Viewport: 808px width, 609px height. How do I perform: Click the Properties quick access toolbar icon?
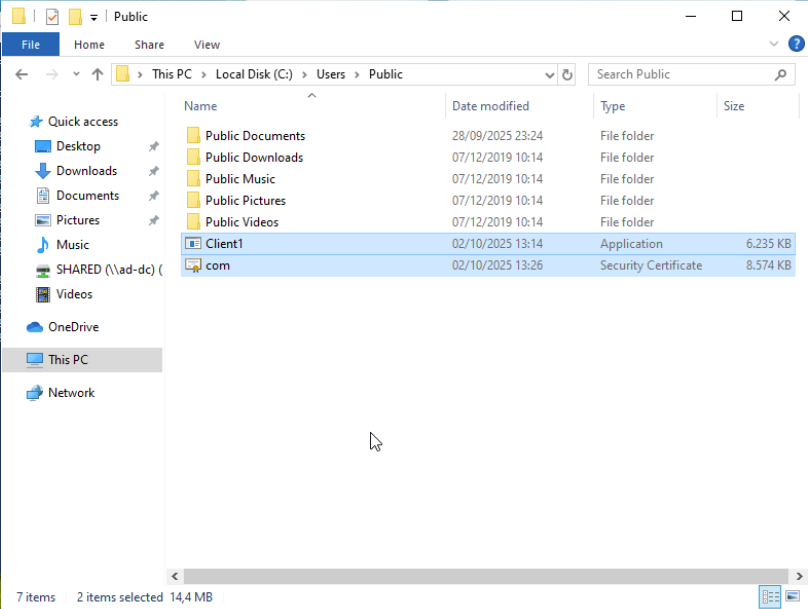click(52, 16)
